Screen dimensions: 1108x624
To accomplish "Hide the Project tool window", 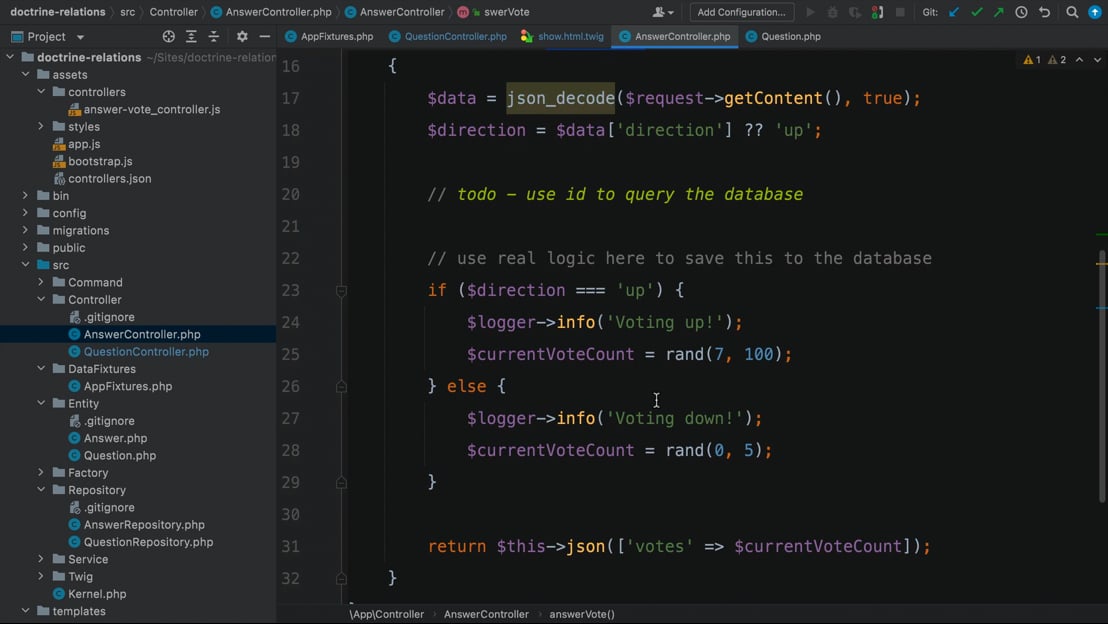I will pos(264,36).
